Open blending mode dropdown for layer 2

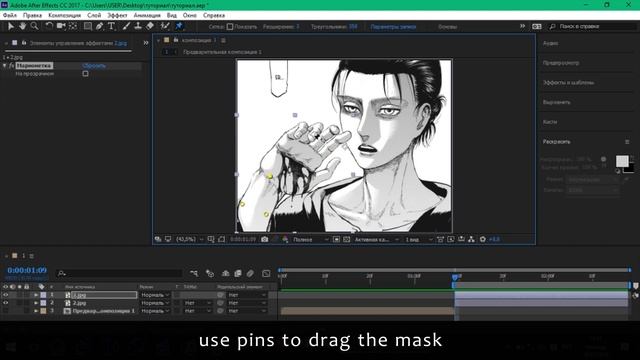click(x=155, y=303)
